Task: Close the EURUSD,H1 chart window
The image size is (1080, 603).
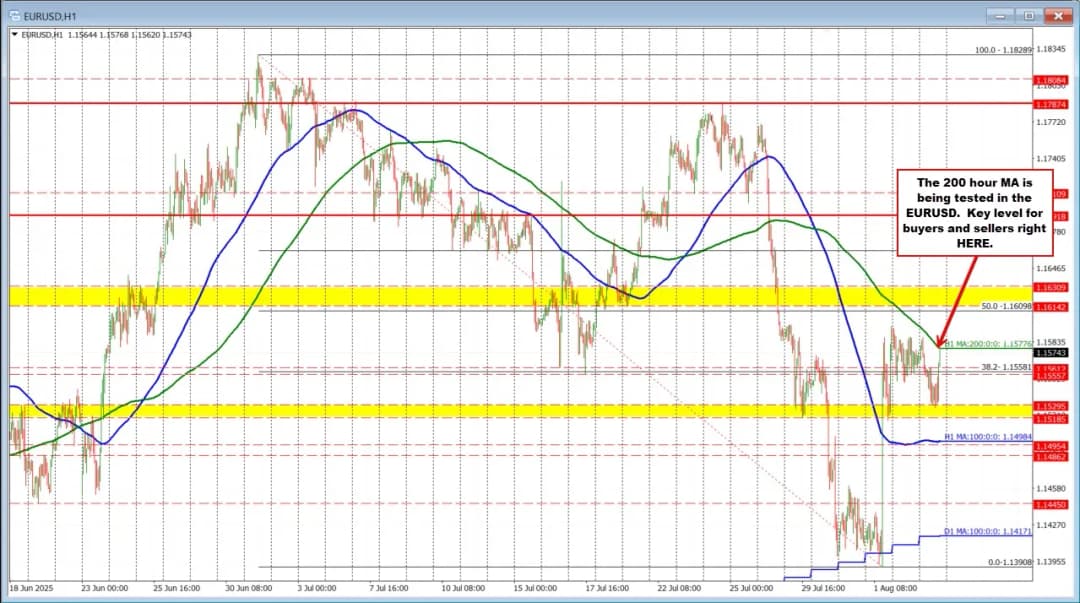Action: (1058, 16)
